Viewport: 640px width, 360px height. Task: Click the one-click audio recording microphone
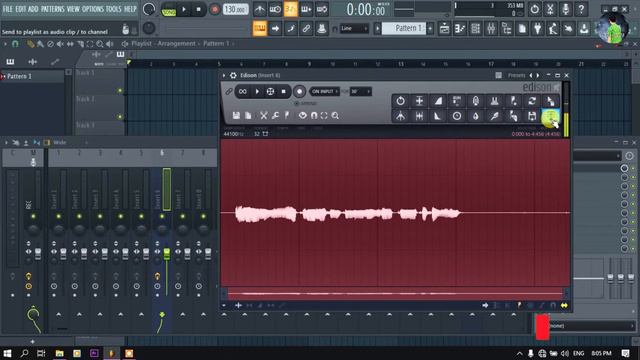tap(565, 9)
